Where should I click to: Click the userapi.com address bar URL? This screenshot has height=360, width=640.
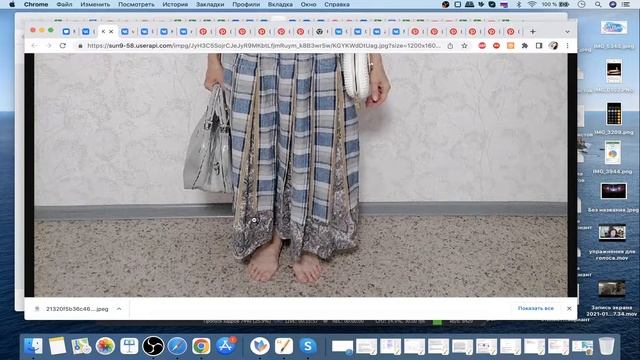click(264, 46)
